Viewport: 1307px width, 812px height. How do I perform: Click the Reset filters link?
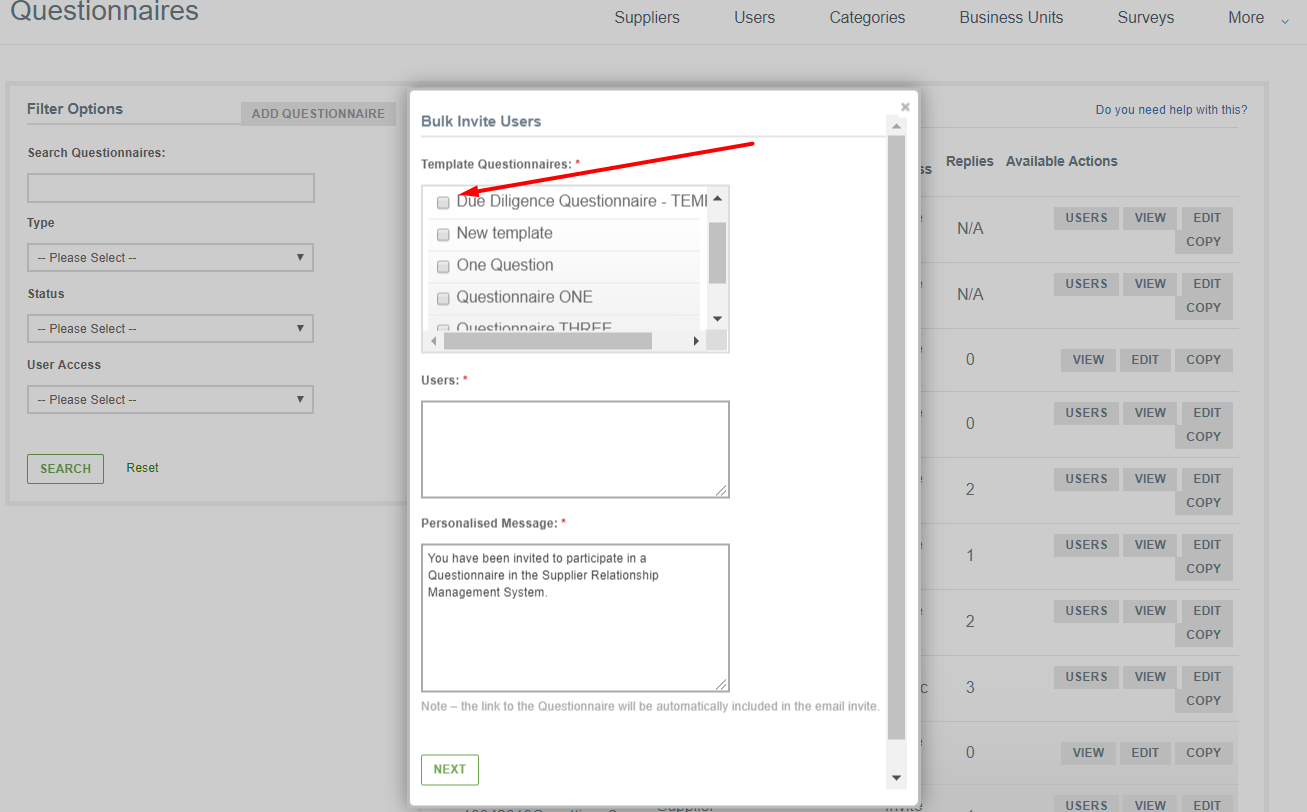(x=142, y=468)
